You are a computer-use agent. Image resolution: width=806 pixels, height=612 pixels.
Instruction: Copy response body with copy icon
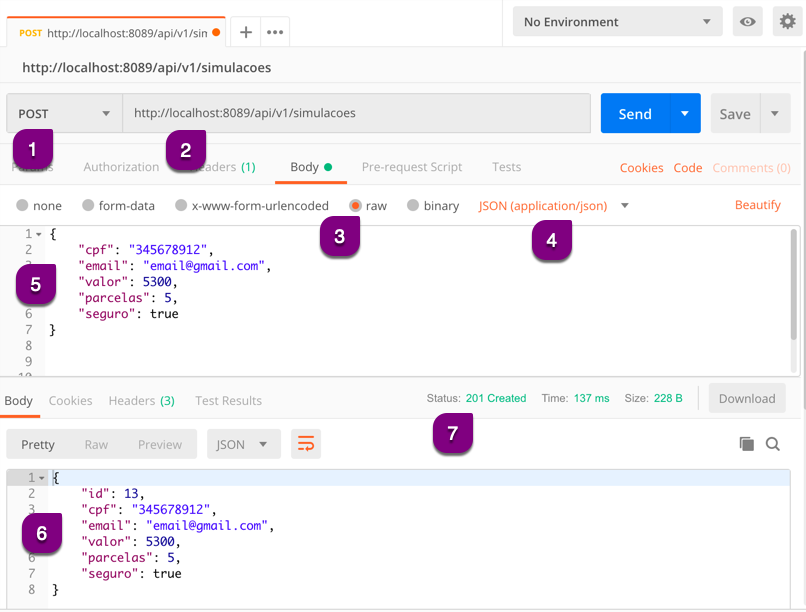(746, 443)
